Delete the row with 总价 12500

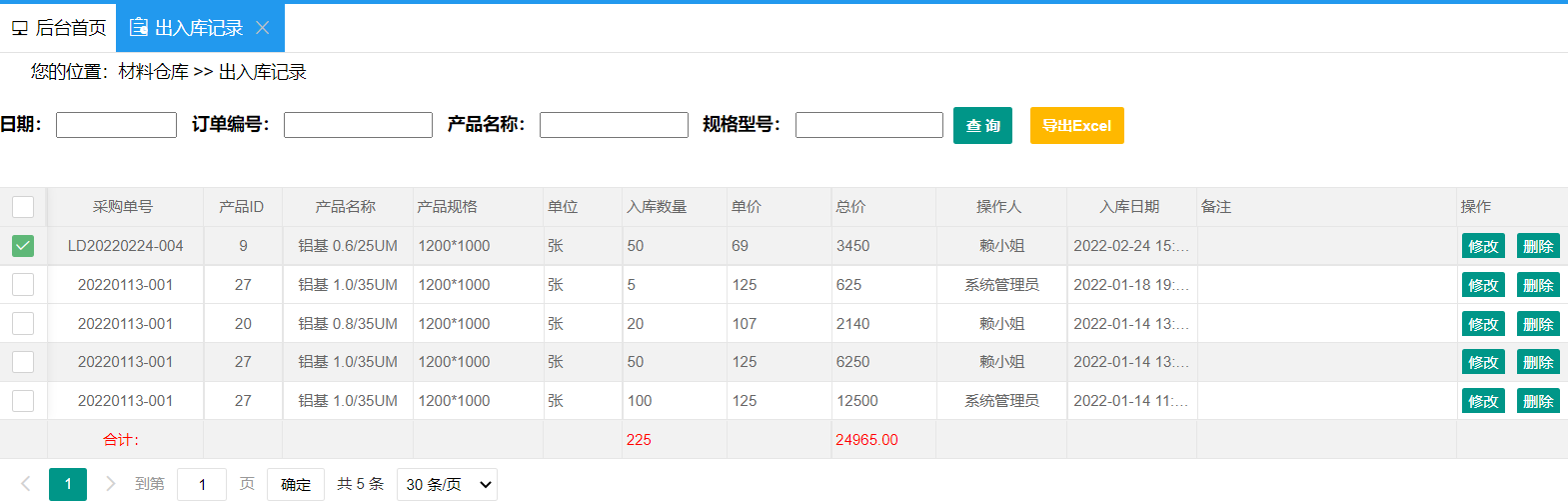[1537, 401]
